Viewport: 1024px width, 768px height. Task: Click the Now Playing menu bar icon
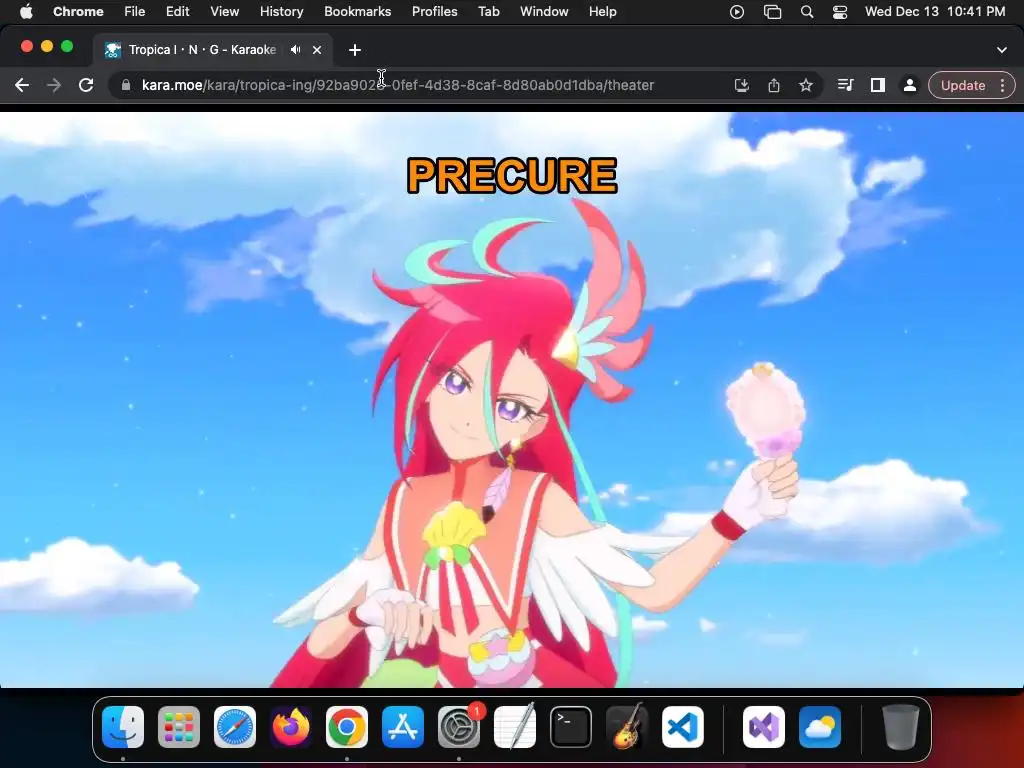737,12
